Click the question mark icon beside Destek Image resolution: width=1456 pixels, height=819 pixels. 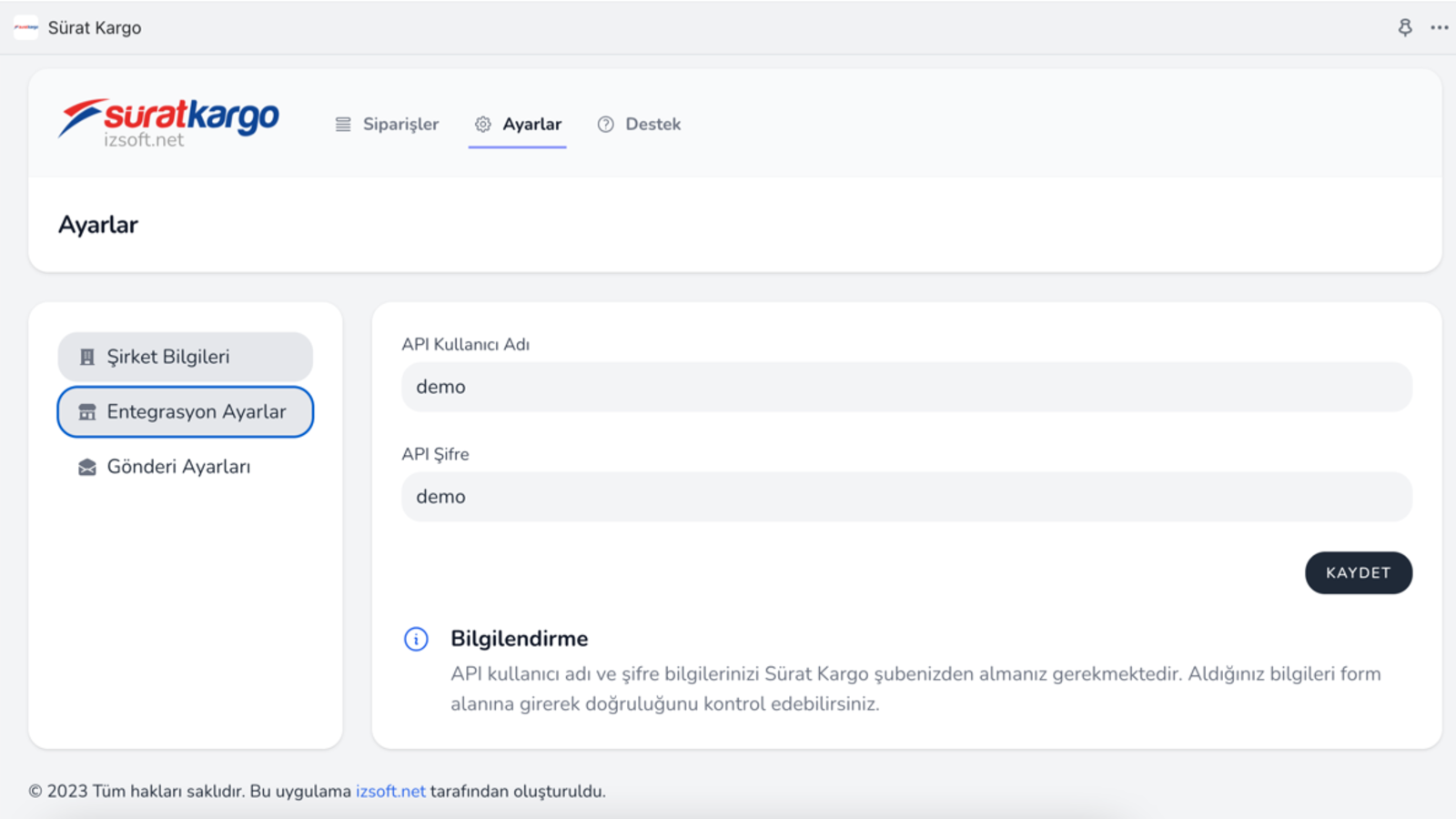(x=605, y=125)
